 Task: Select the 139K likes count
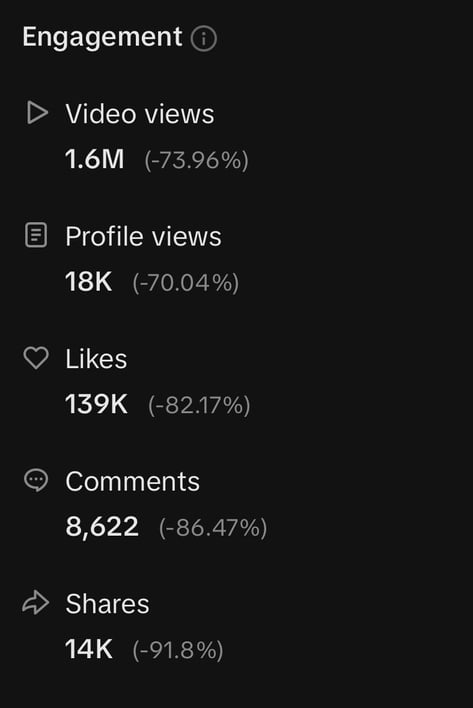[x=97, y=404]
